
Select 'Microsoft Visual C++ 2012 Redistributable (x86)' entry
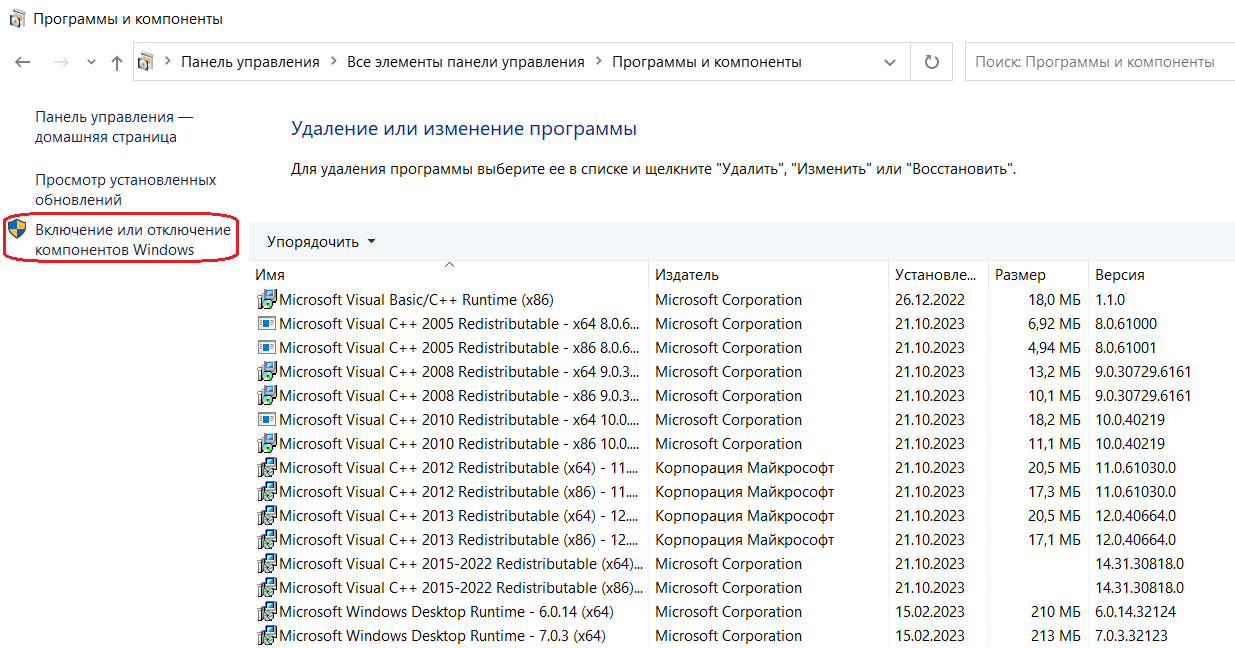[x=459, y=492]
